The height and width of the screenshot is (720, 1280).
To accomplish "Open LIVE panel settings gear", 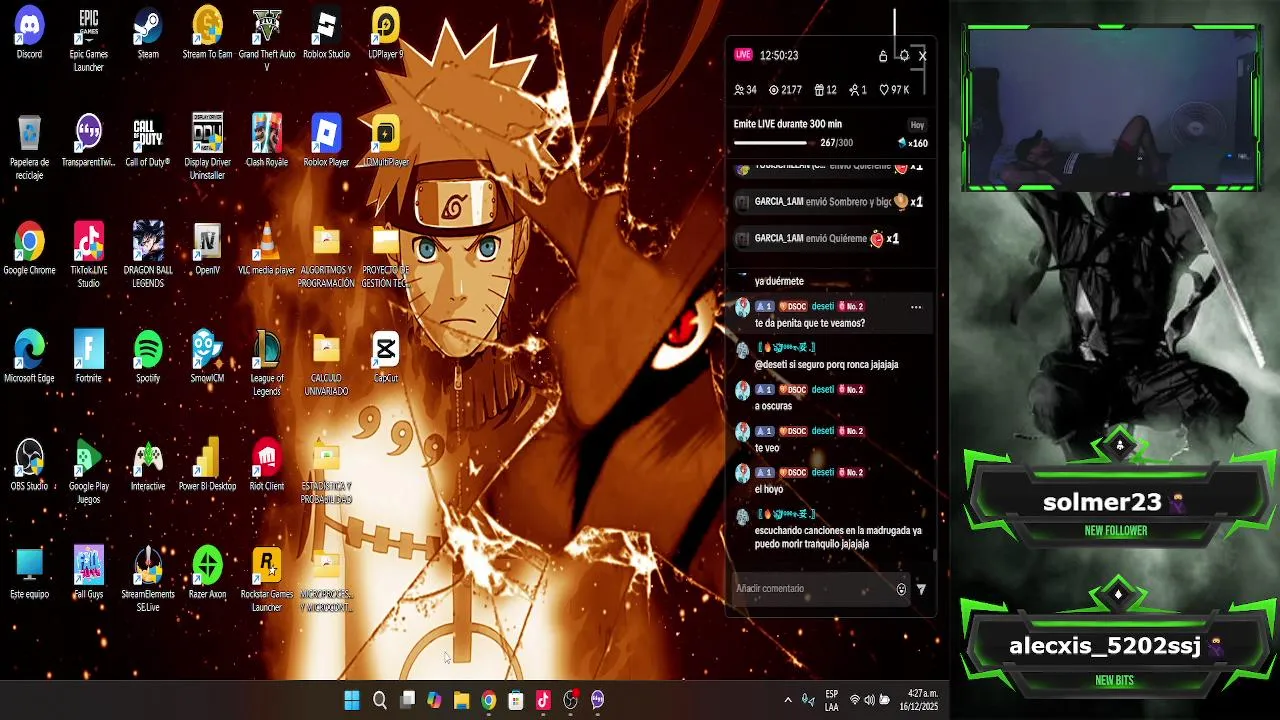I will click(903, 56).
